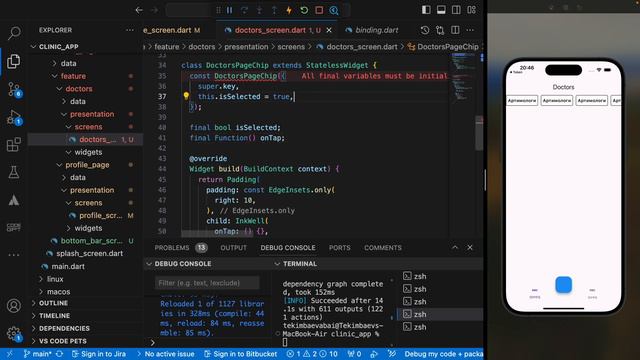Maximize the bottom panel chevron
Viewport: 640px width, 360px height.
[455, 247]
